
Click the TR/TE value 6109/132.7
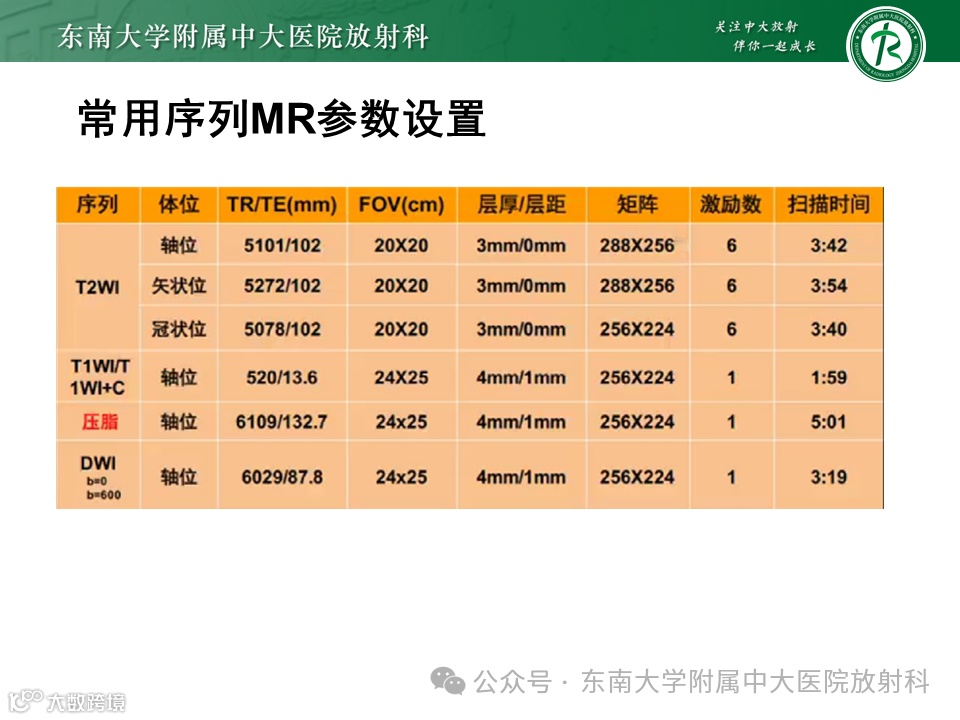pyautogui.click(x=282, y=422)
